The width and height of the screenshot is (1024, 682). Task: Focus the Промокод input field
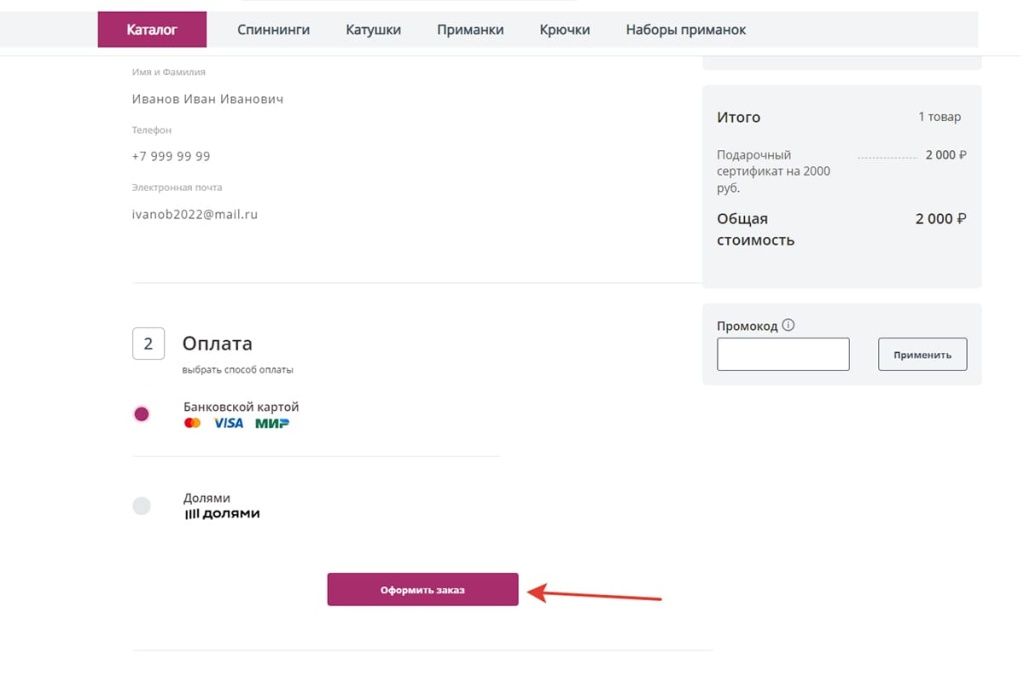pos(783,354)
